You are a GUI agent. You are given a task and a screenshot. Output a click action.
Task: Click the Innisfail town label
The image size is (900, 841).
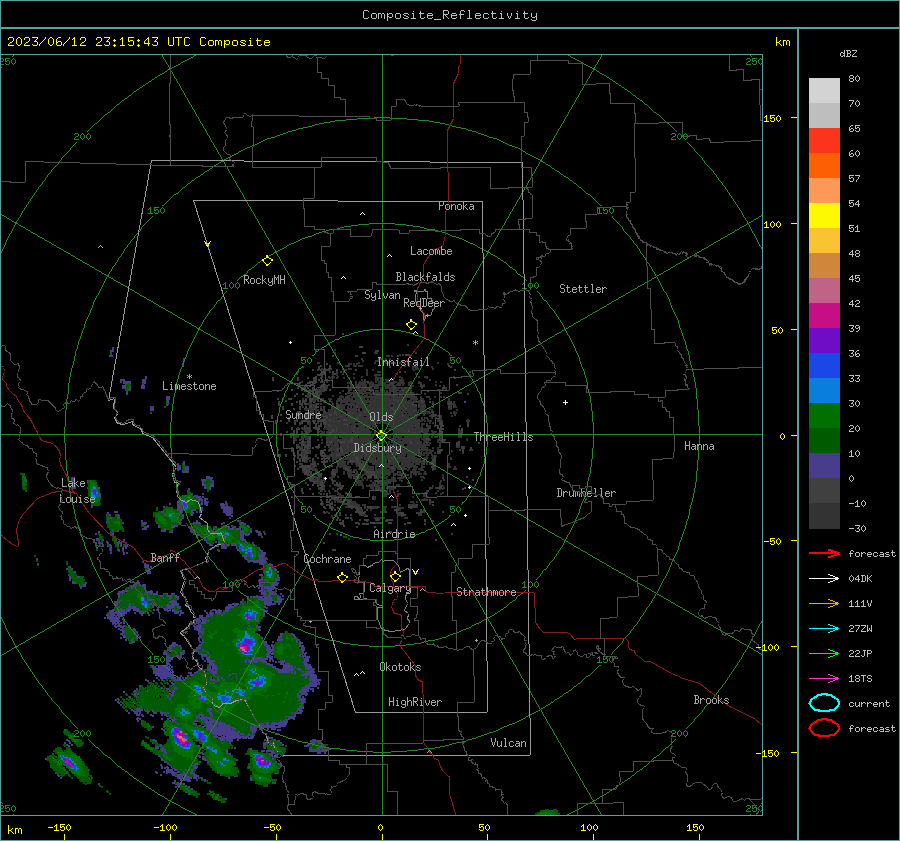click(x=403, y=362)
